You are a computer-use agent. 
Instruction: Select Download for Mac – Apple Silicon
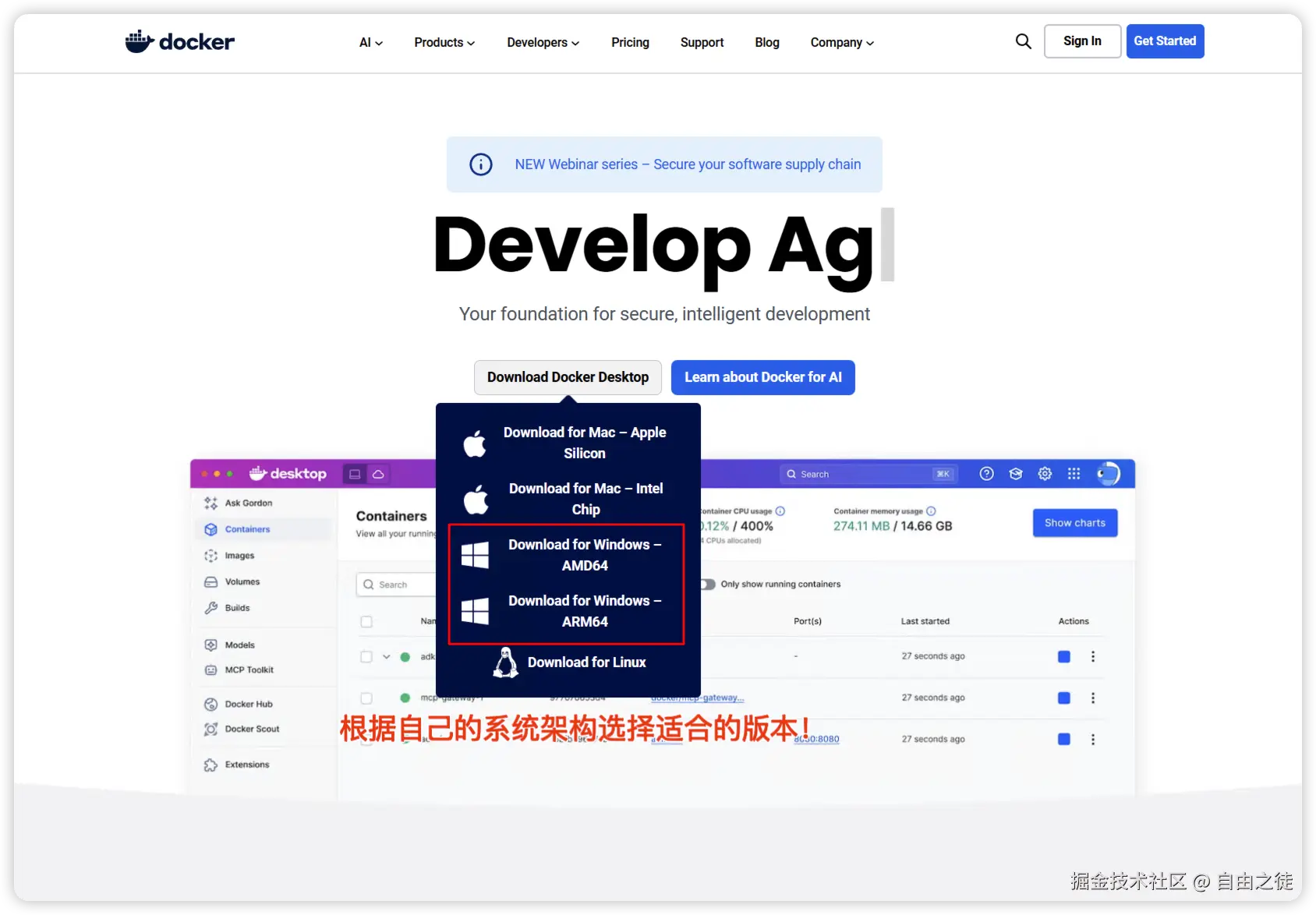pyautogui.click(x=568, y=443)
